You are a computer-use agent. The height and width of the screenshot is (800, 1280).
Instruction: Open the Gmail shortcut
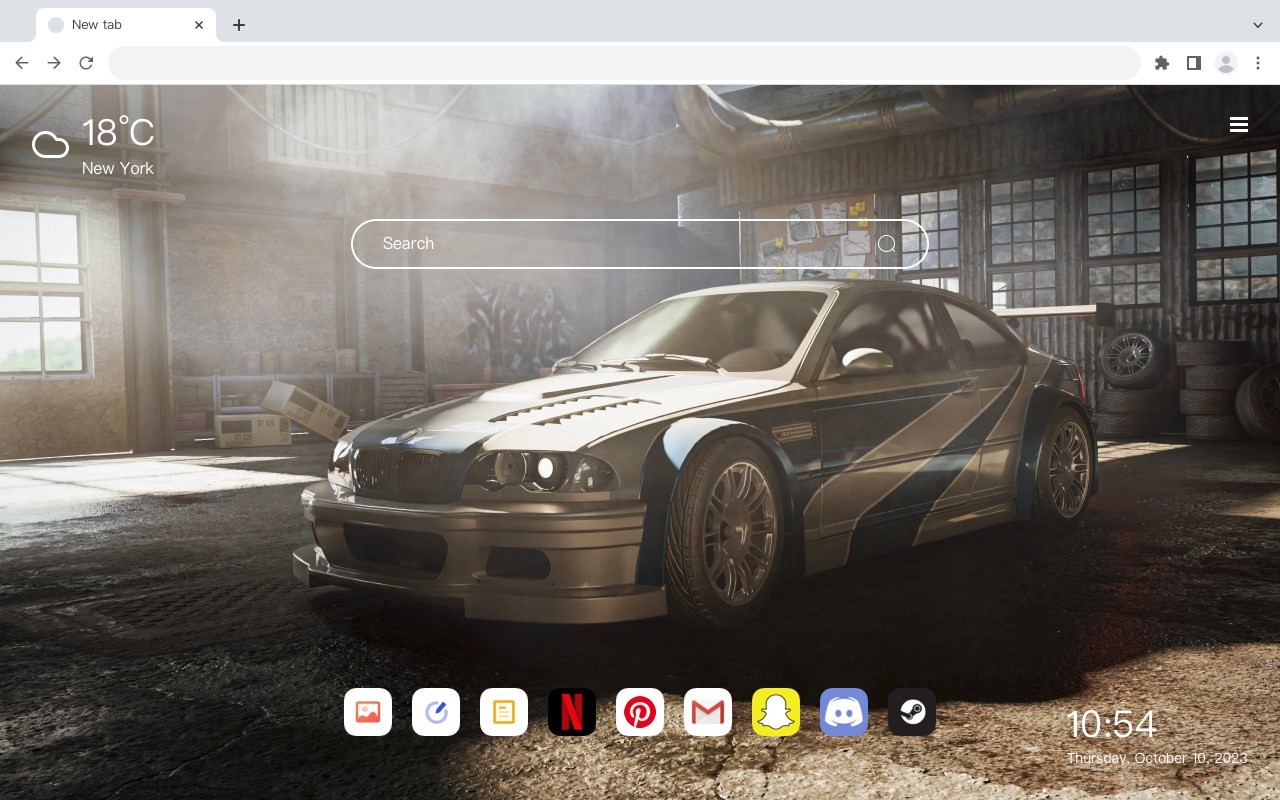point(708,712)
